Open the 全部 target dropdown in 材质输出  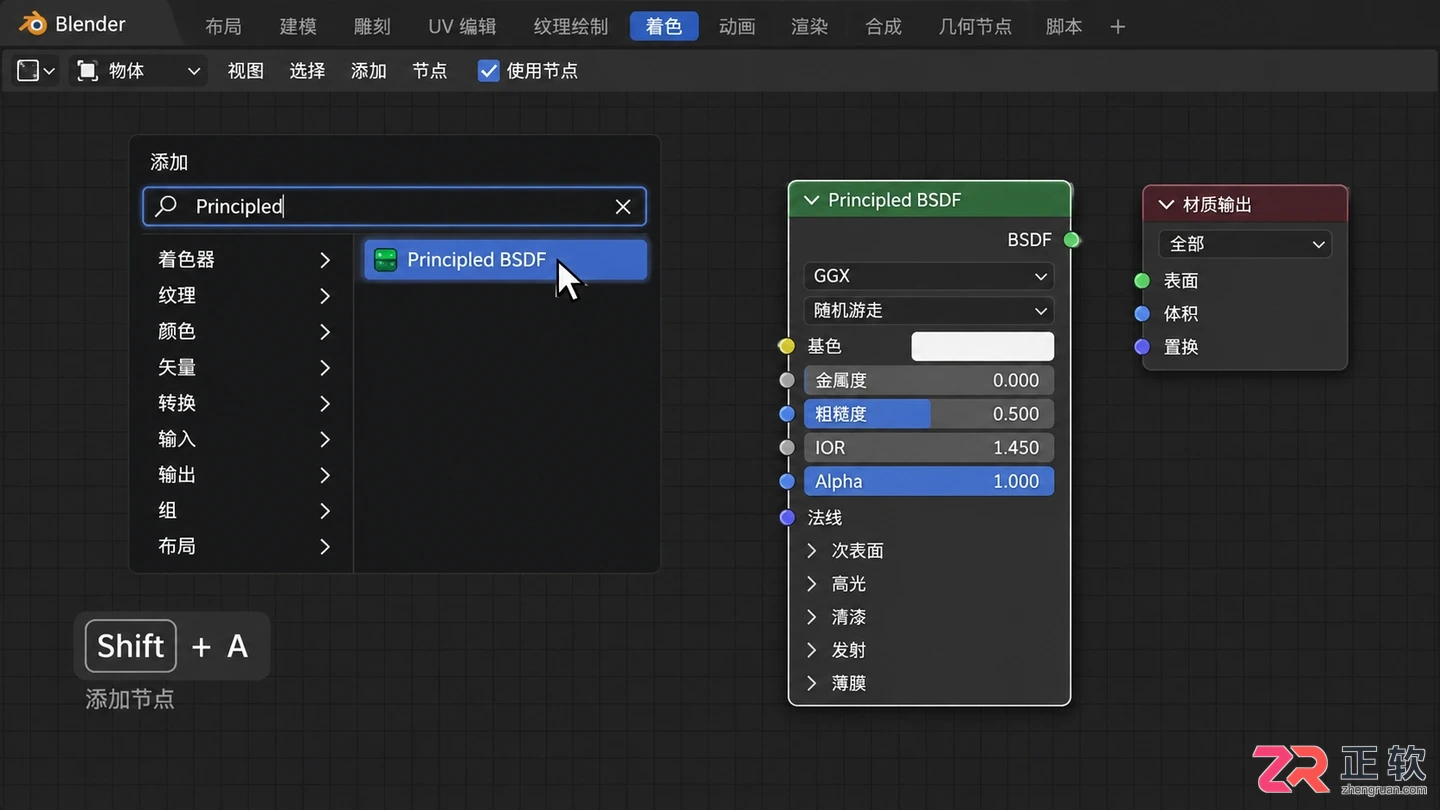1245,244
